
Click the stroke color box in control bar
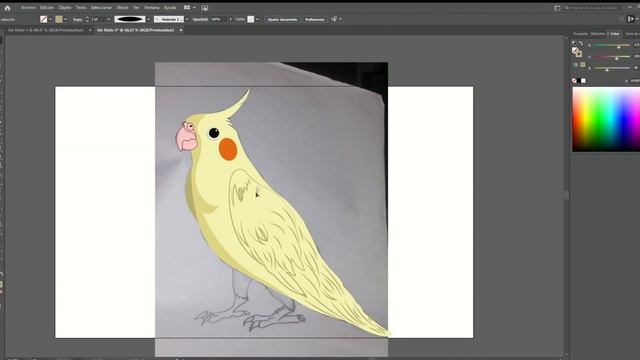[x=59, y=19]
